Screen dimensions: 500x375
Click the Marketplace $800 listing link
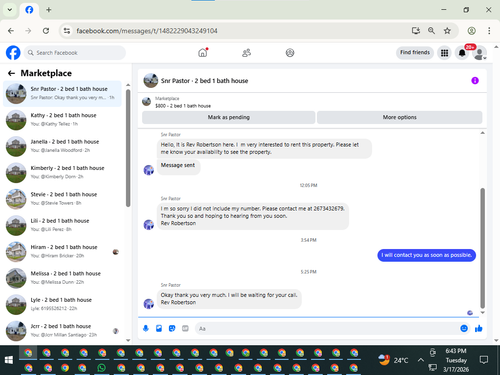coord(183,106)
